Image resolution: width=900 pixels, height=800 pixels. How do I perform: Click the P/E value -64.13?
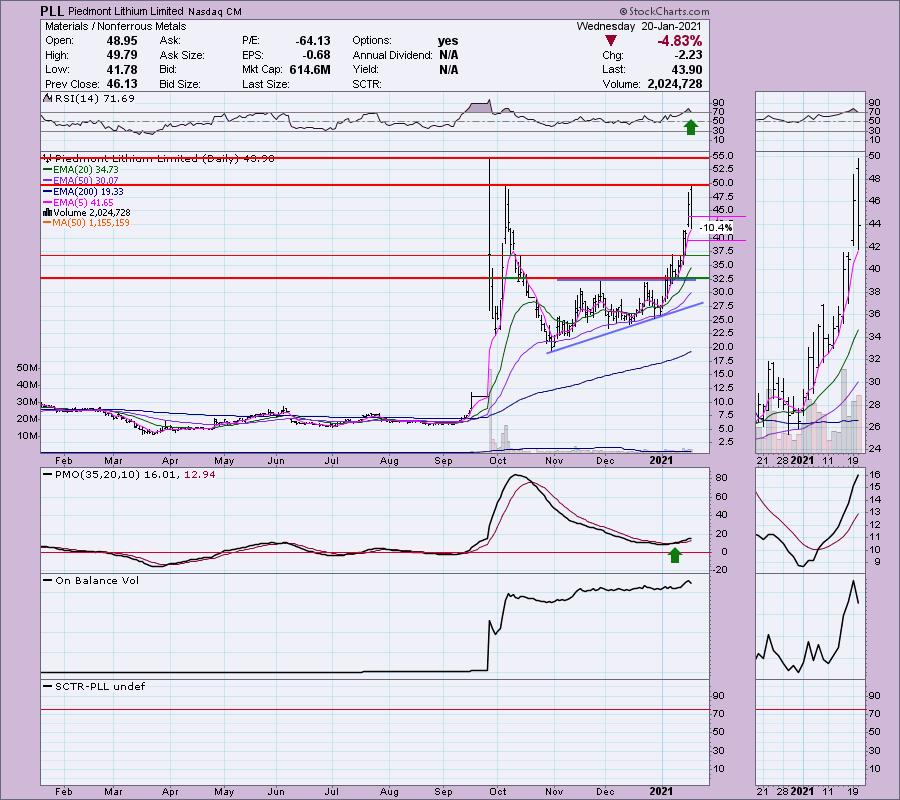pos(313,41)
